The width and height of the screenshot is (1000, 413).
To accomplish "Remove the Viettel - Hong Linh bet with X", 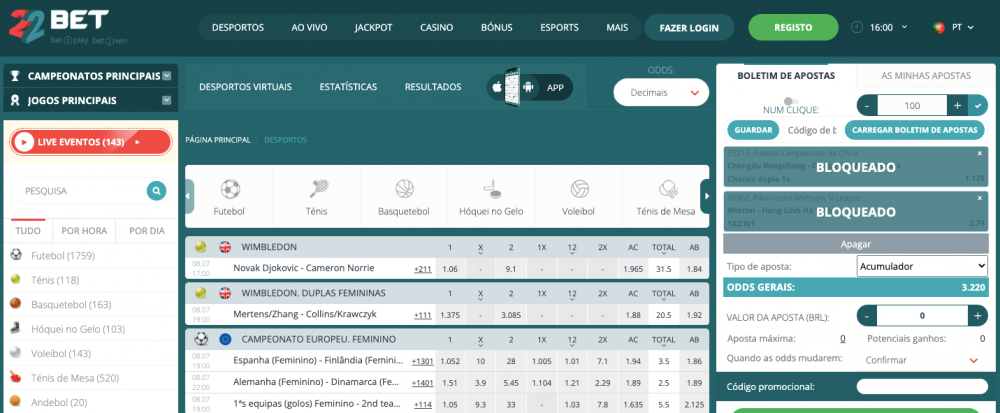I will (980, 198).
